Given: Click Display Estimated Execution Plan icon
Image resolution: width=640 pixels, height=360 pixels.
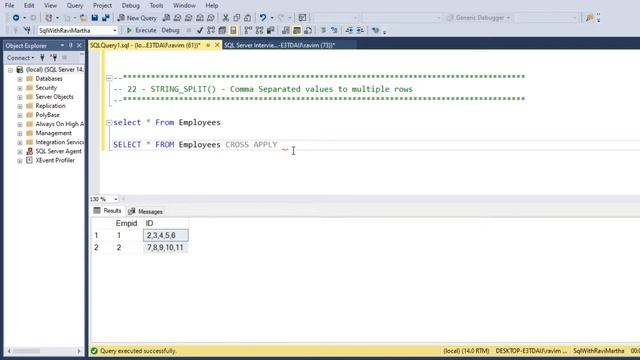Looking at the screenshot, I should pyautogui.click(x=211, y=30).
